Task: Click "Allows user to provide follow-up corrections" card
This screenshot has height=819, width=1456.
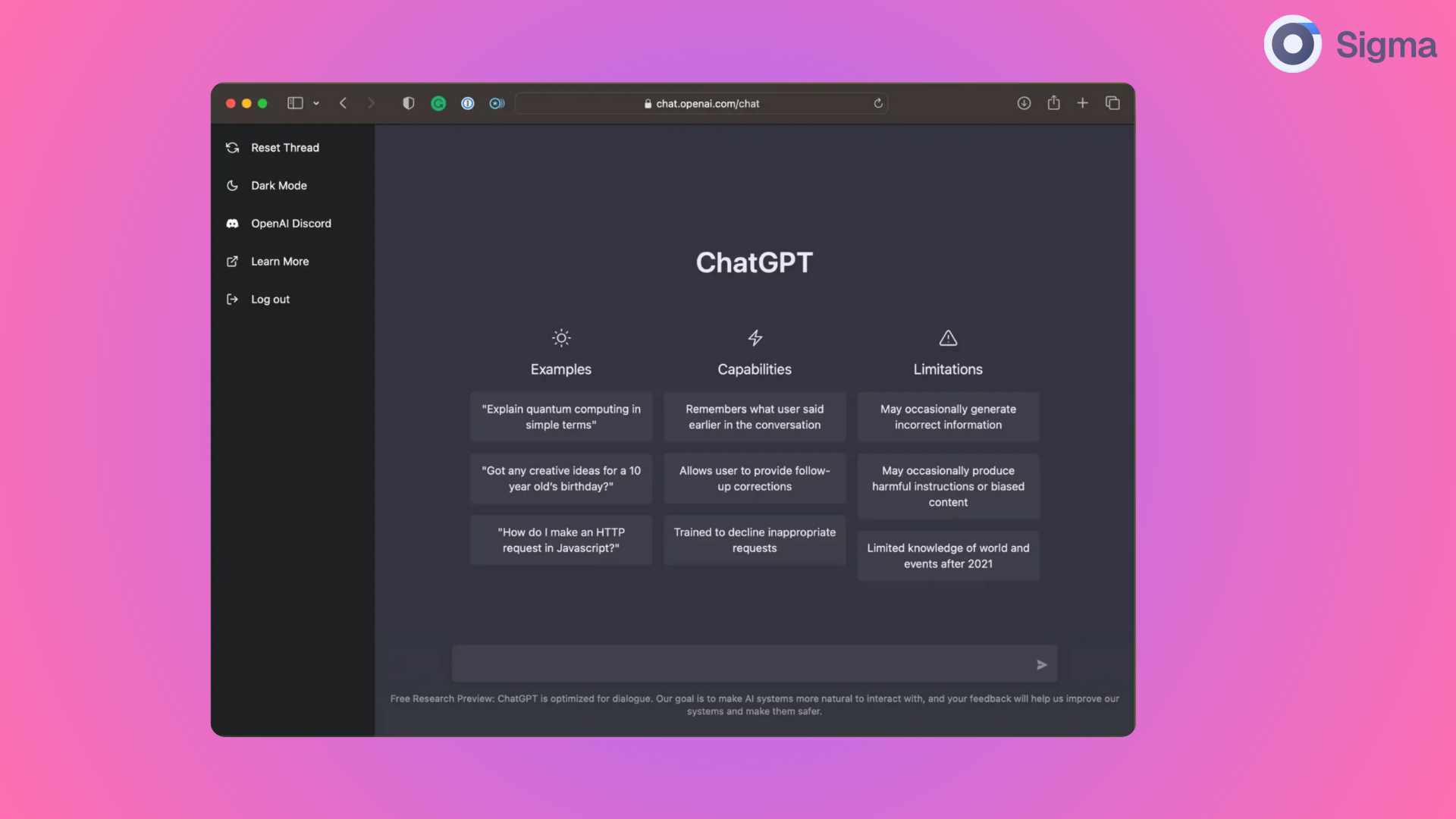Action: (755, 479)
